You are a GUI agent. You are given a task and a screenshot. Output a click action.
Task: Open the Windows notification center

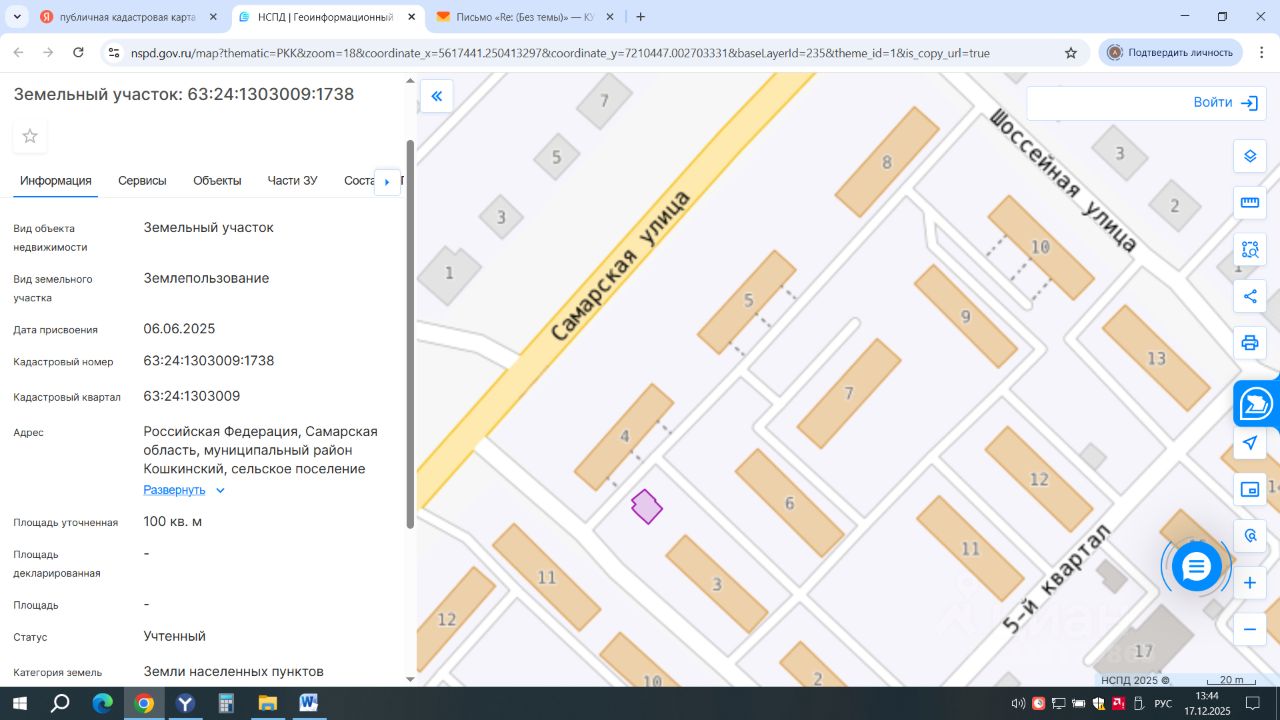tap(1251, 703)
